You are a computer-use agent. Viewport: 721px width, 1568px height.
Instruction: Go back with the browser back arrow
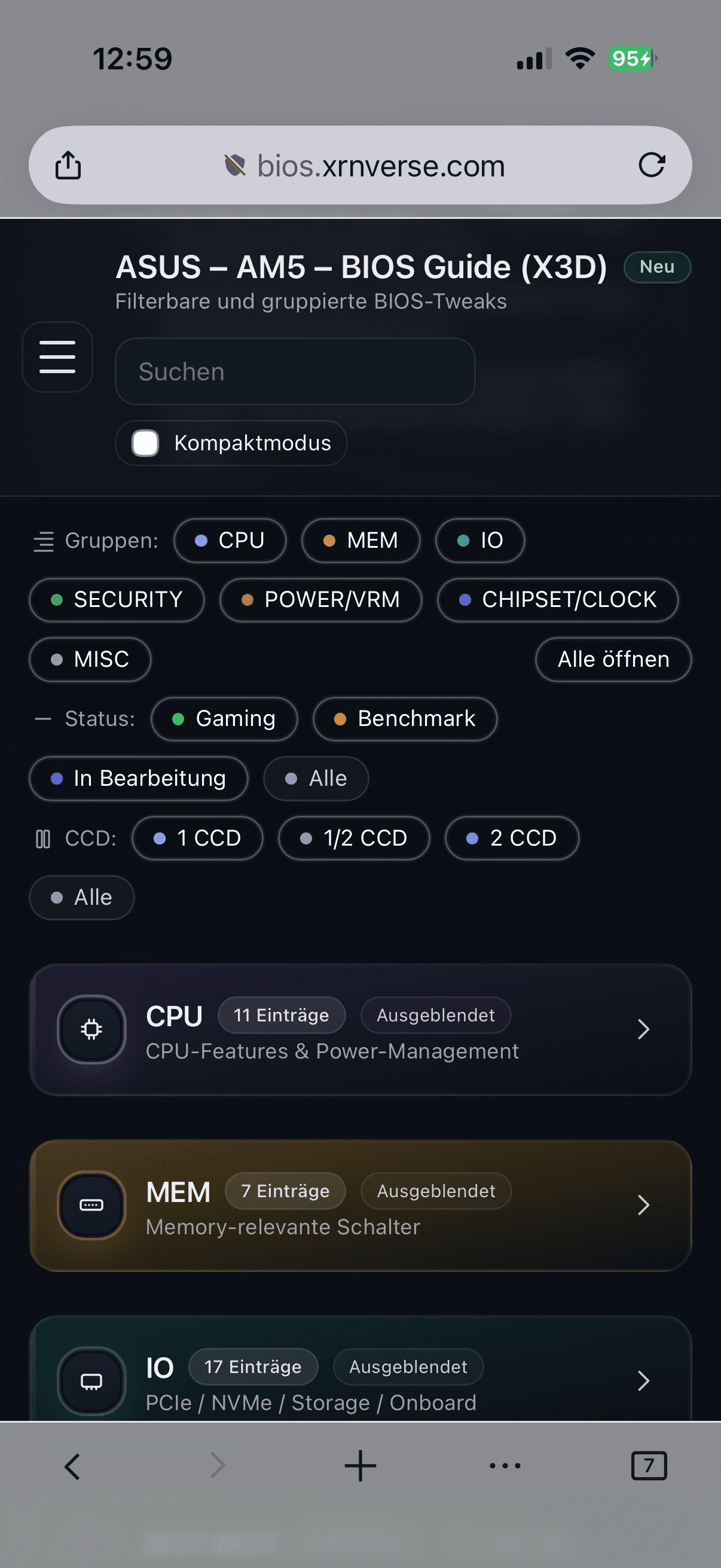tap(72, 1466)
